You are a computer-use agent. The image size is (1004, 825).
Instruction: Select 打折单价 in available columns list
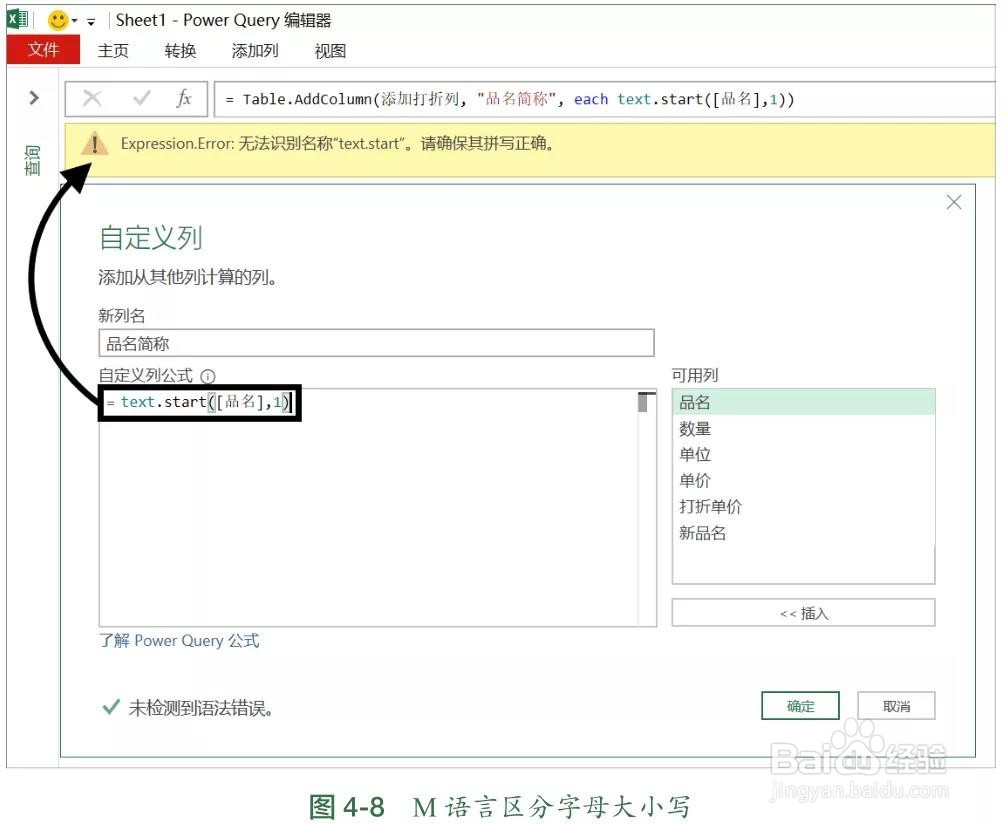(x=803, y=506)
